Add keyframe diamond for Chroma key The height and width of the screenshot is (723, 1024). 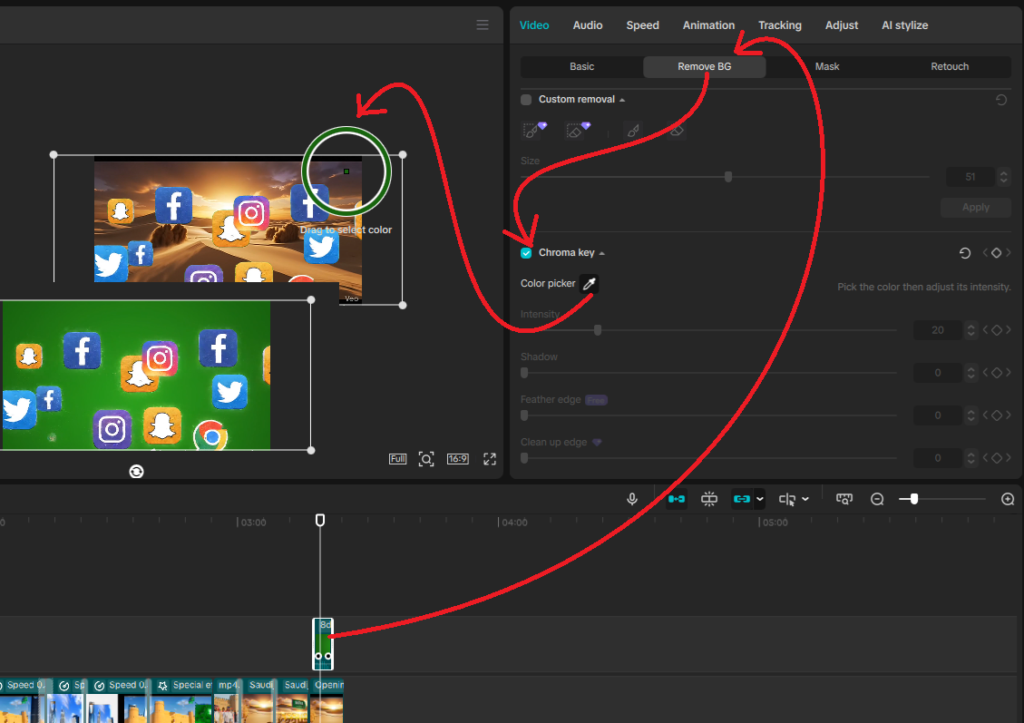(996, 253)
